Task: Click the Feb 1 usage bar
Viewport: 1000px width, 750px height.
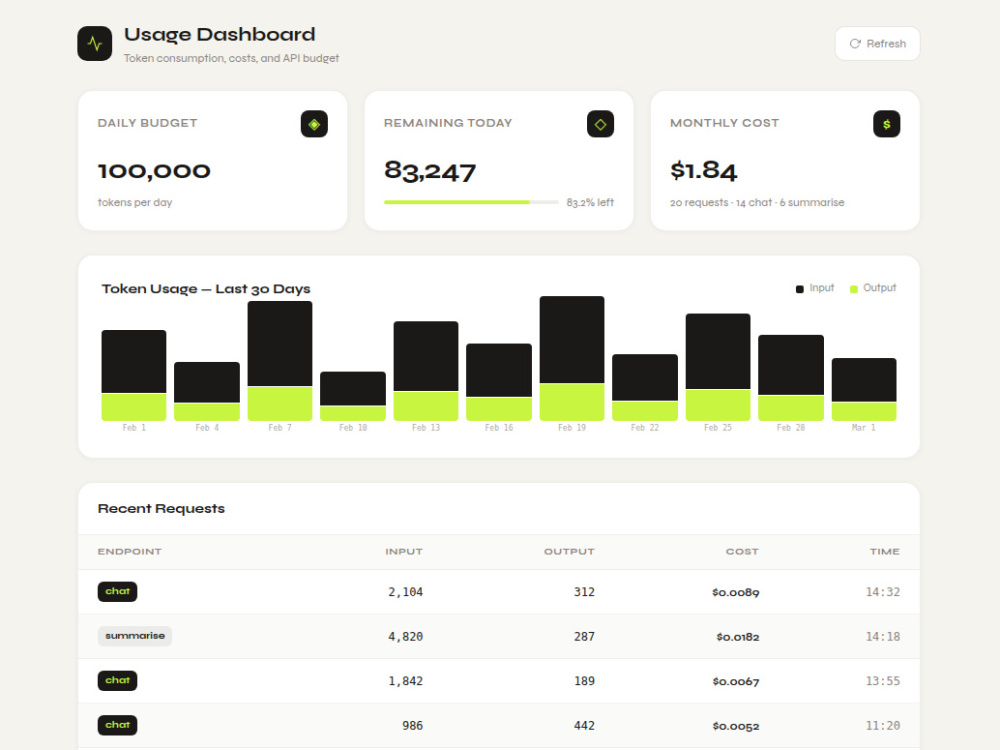Action: pos(134,375)
